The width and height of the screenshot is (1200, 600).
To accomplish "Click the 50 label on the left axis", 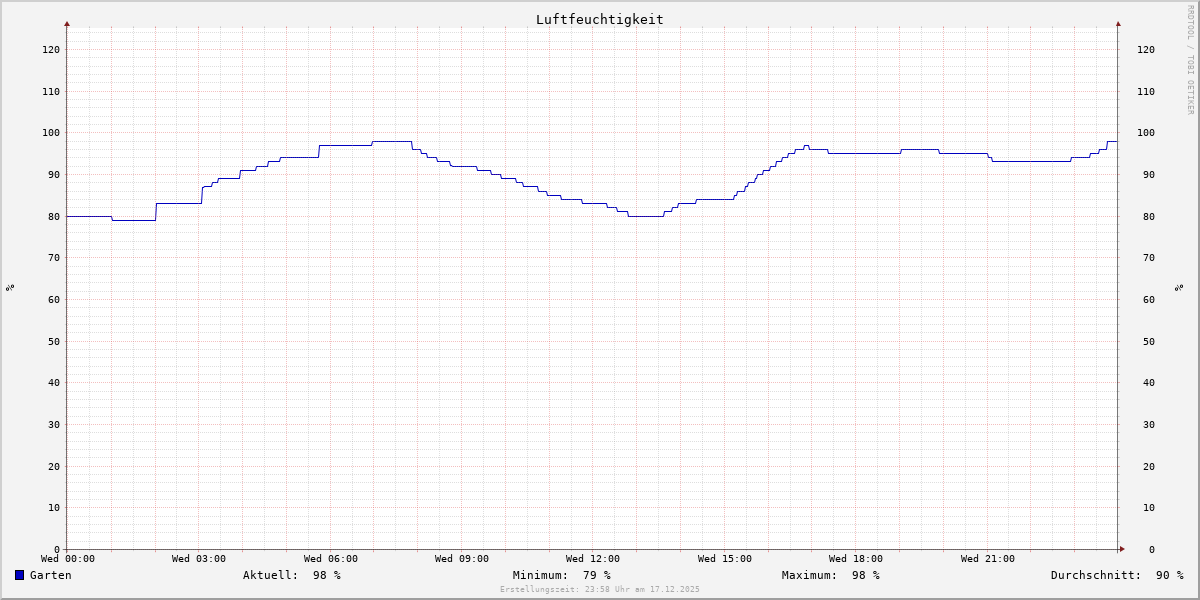I will [x=52, y=341].
